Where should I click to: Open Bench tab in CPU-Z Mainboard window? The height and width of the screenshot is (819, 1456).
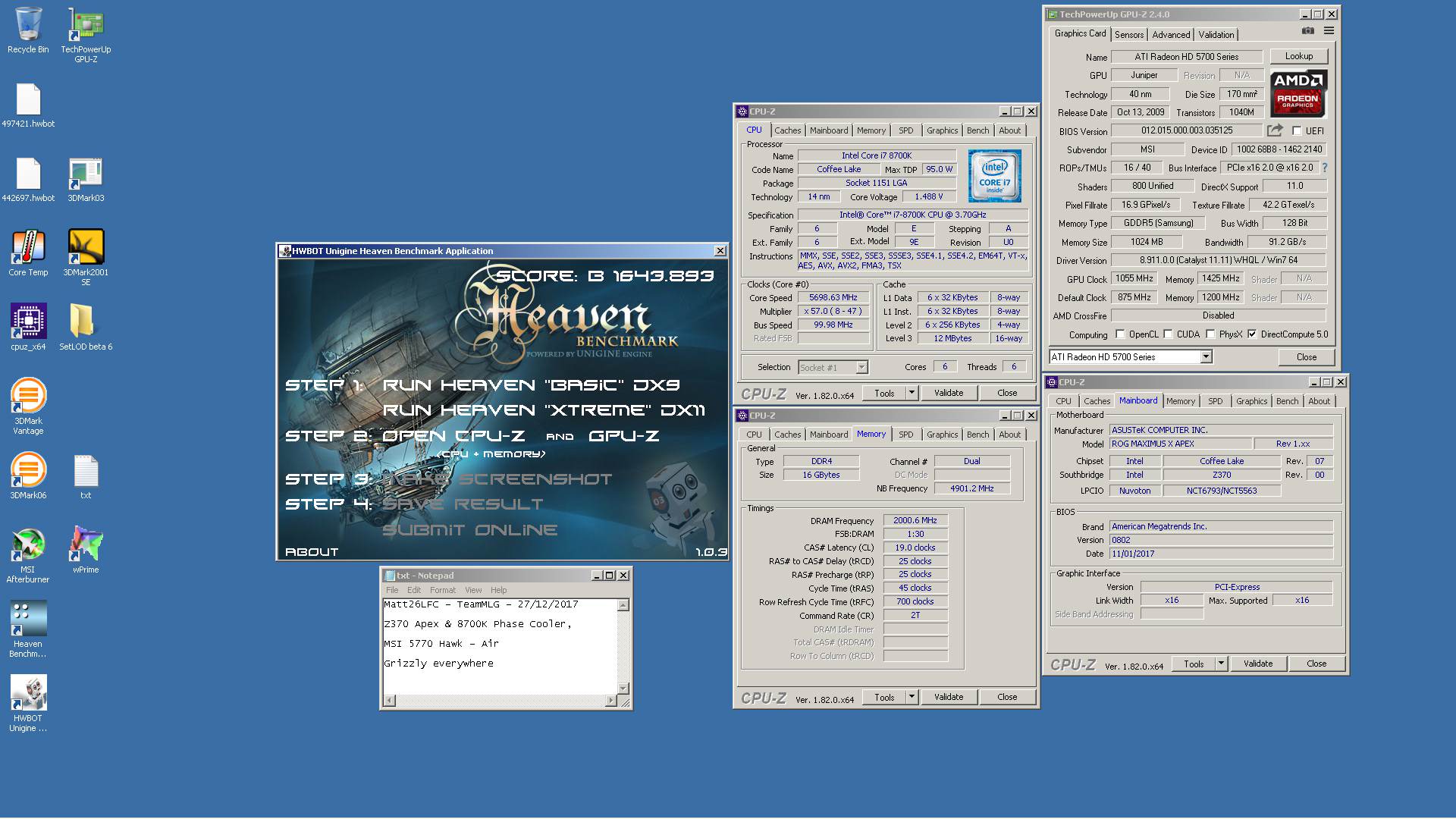(1287, 401)
